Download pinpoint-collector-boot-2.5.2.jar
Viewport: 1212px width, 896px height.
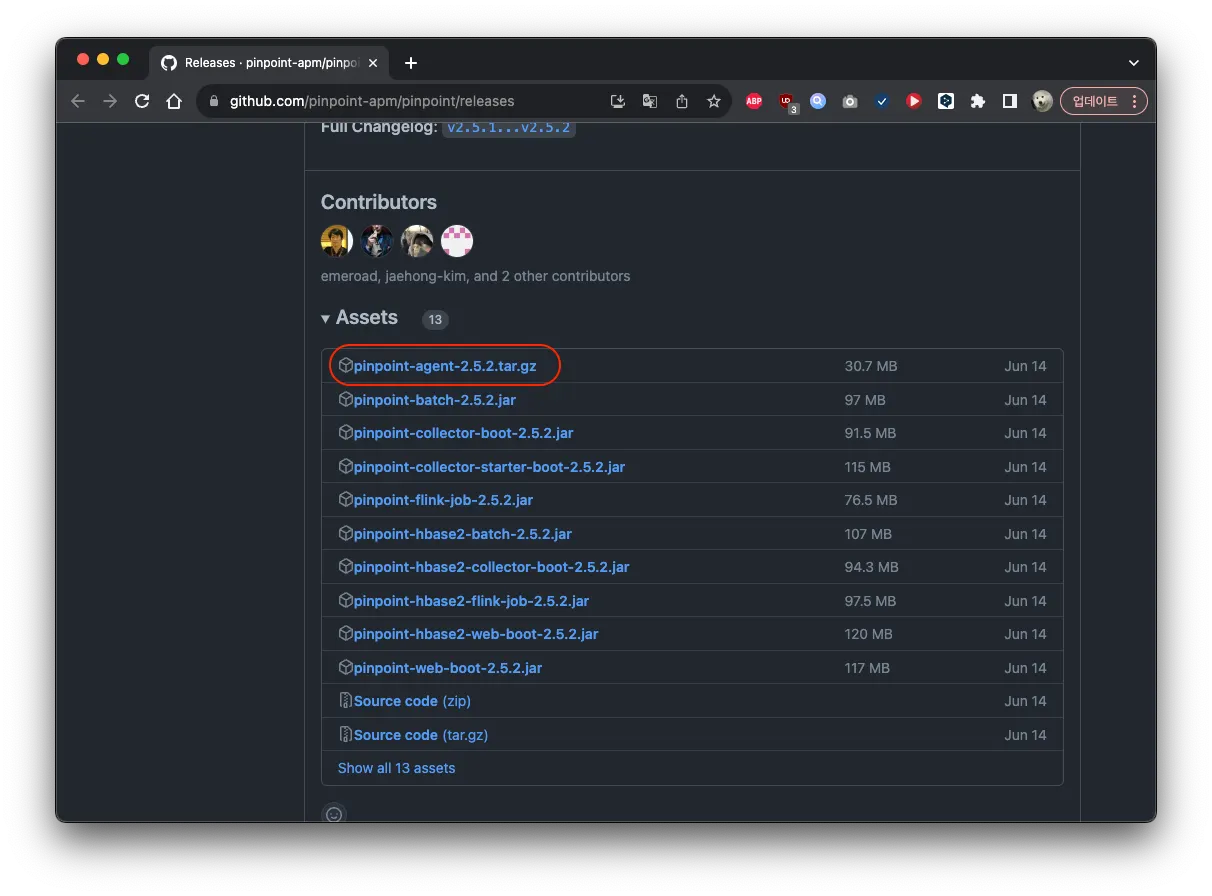tap(464, 433)
